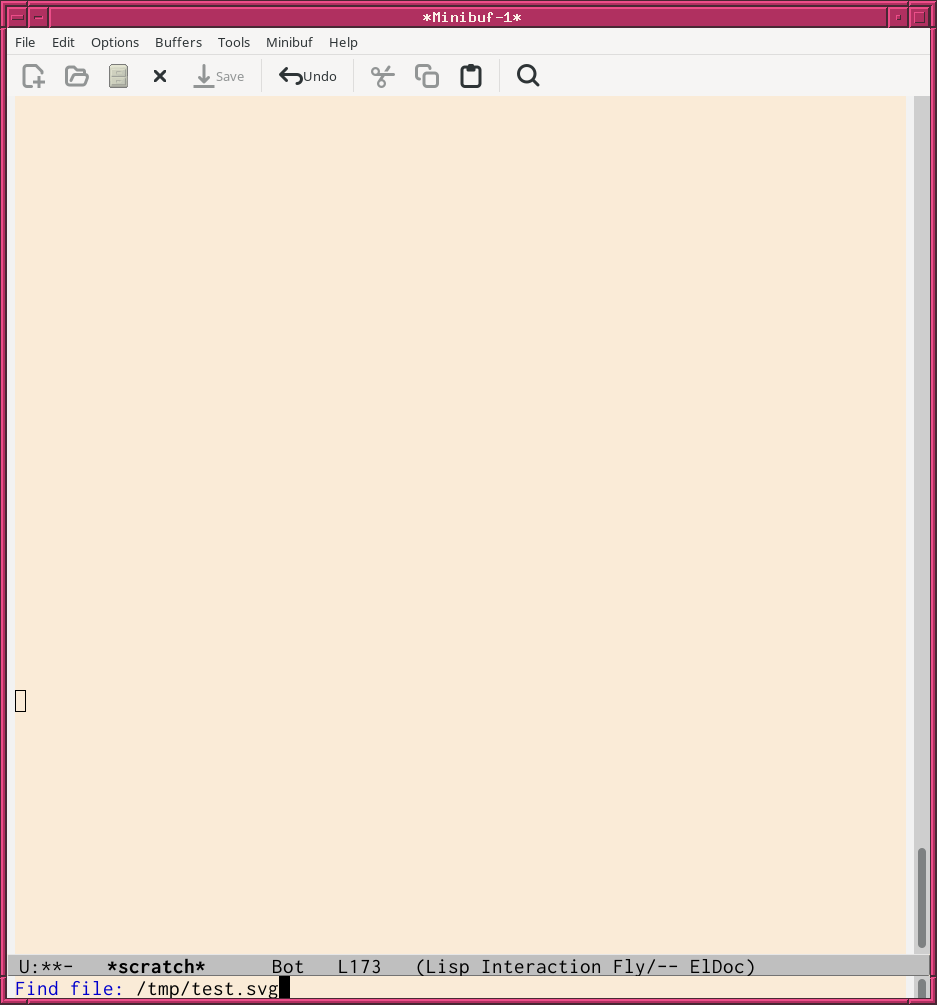The width and height of the screenshot is (937, 1005).
Task: Click the *scratch* buffer name in mode line
Action: [156, 967]
